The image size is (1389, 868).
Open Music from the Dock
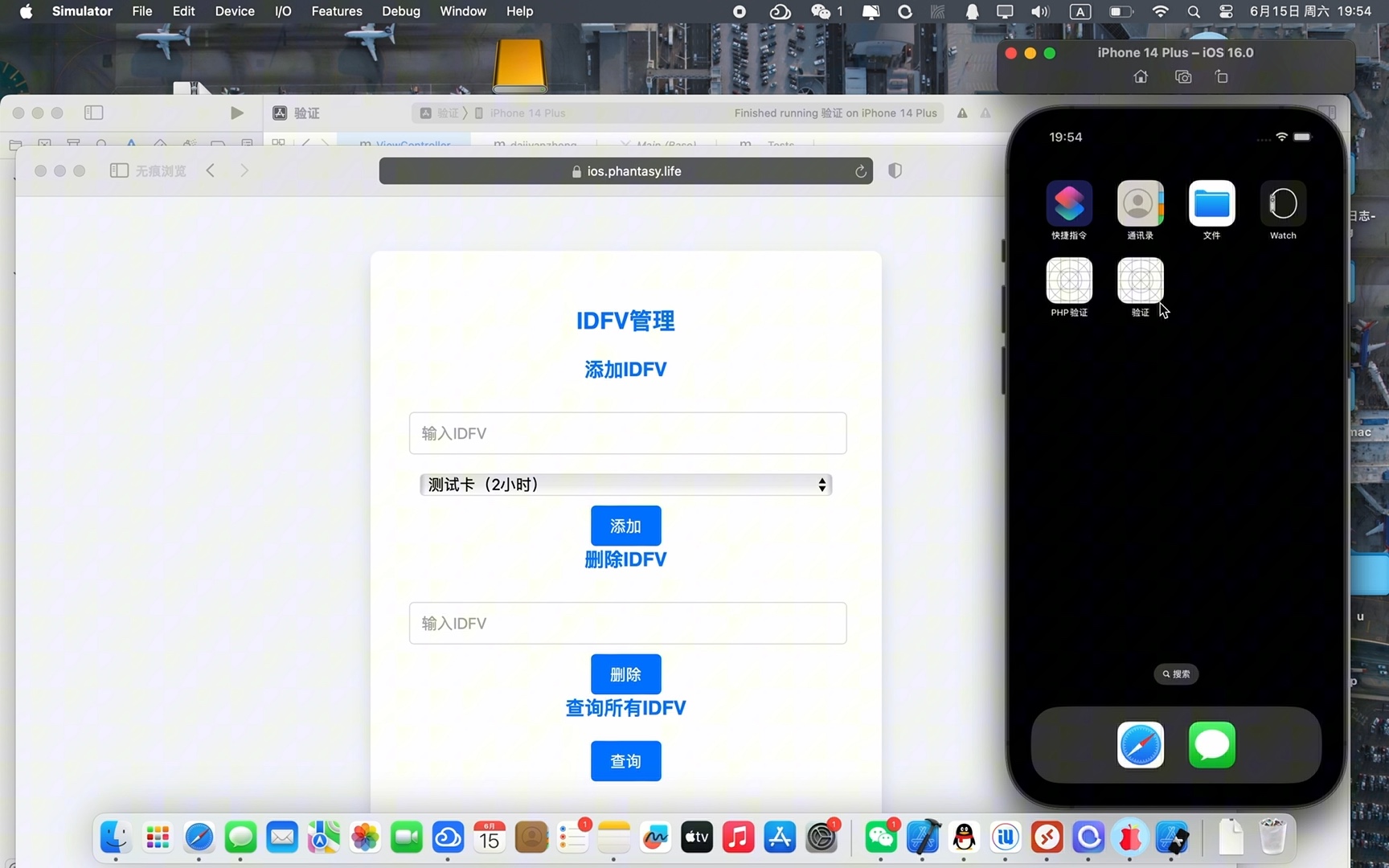739,837
